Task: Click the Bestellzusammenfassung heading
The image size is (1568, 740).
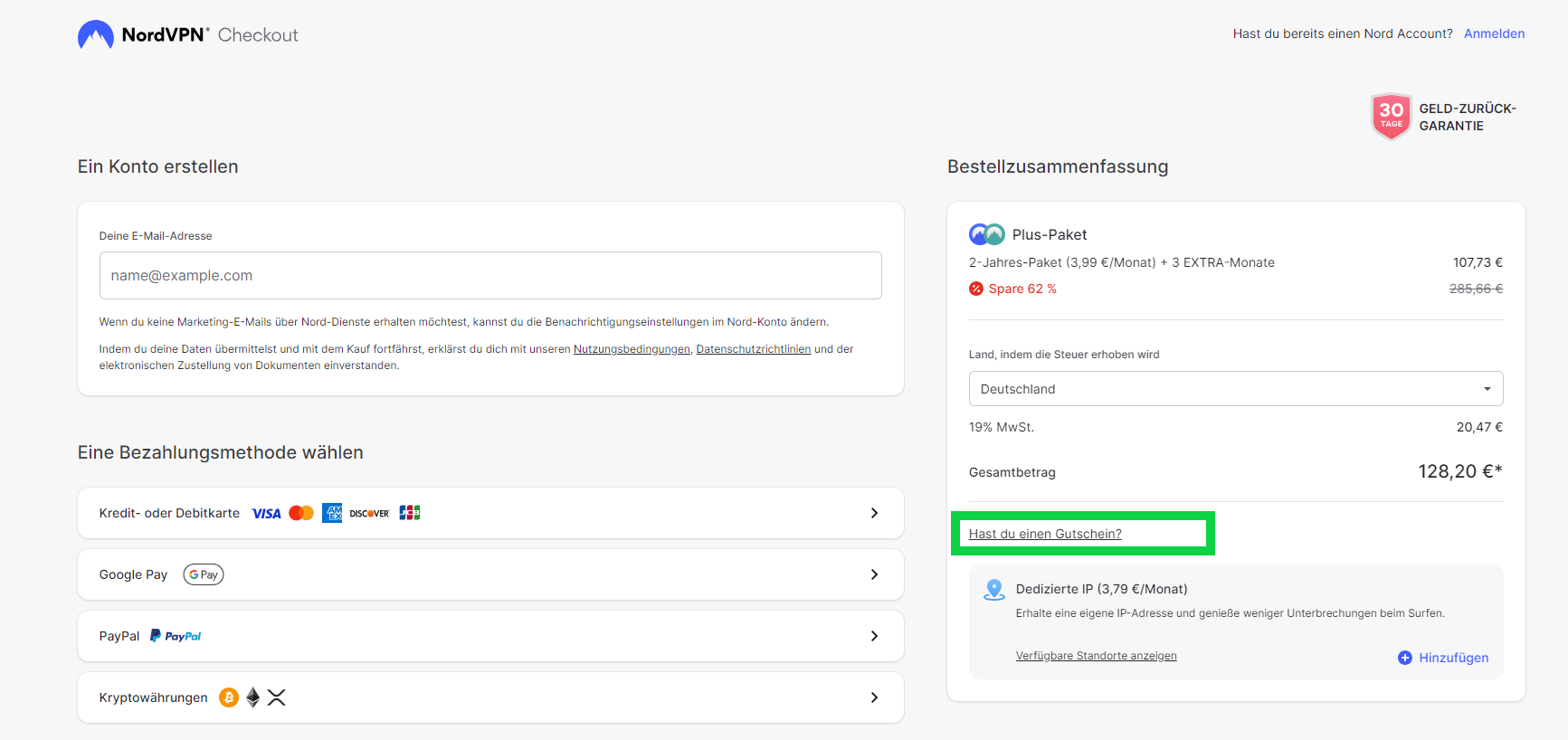Action: pos(1058,166)
